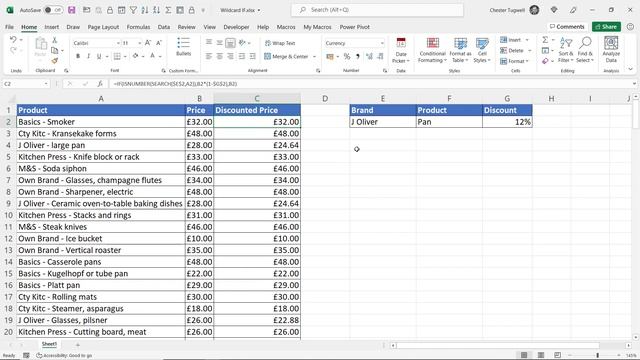This screenshot has height=360, width=640.
Task: Expand Format as Table gallery
Action: click(460, 50)
